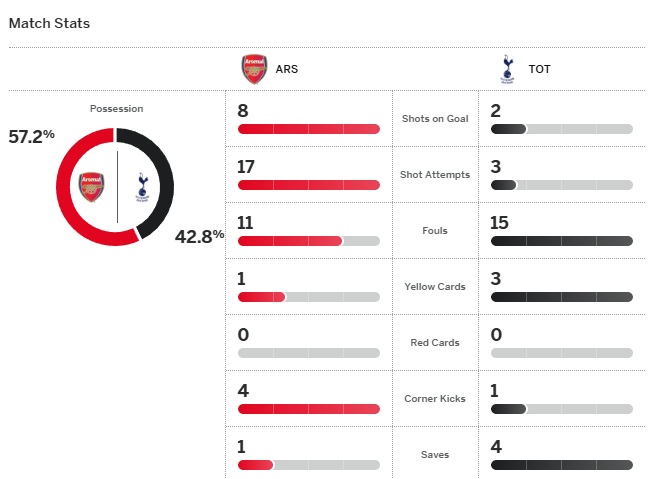The width and height of the screenshot is (654, 479).
Task: Click the Match Stats heading
Action: 50,22
